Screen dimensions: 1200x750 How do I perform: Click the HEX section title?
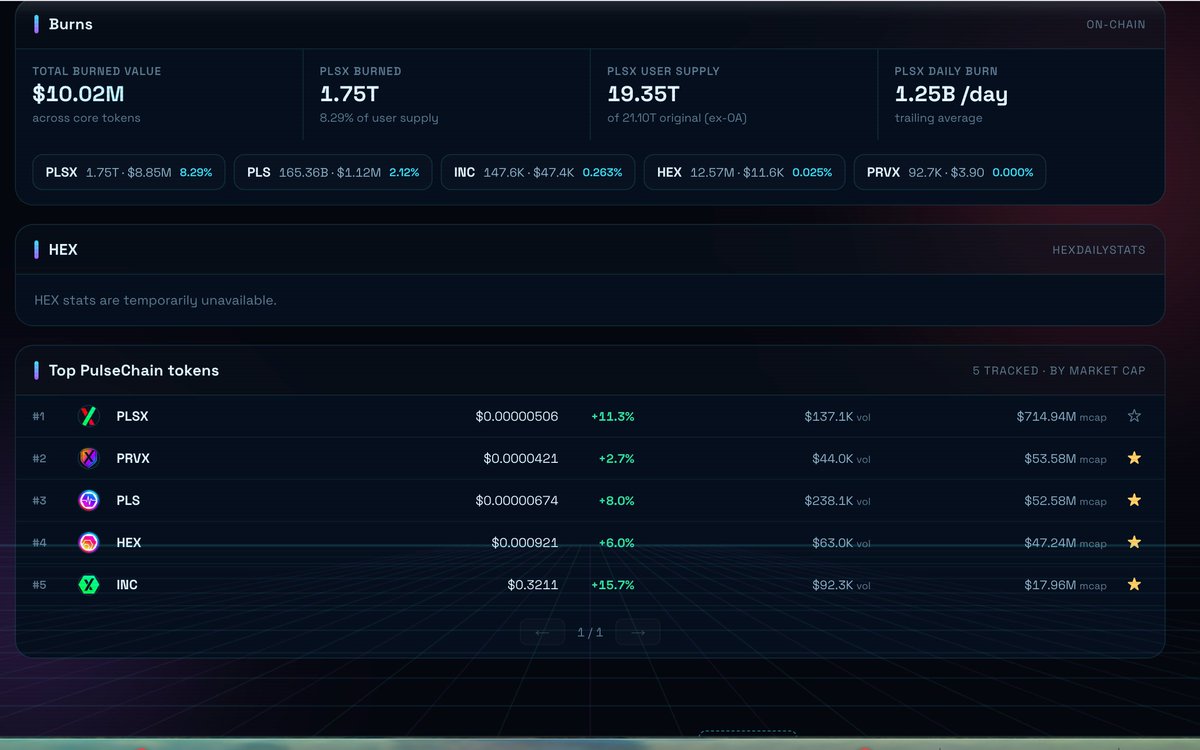click(63, 249)
